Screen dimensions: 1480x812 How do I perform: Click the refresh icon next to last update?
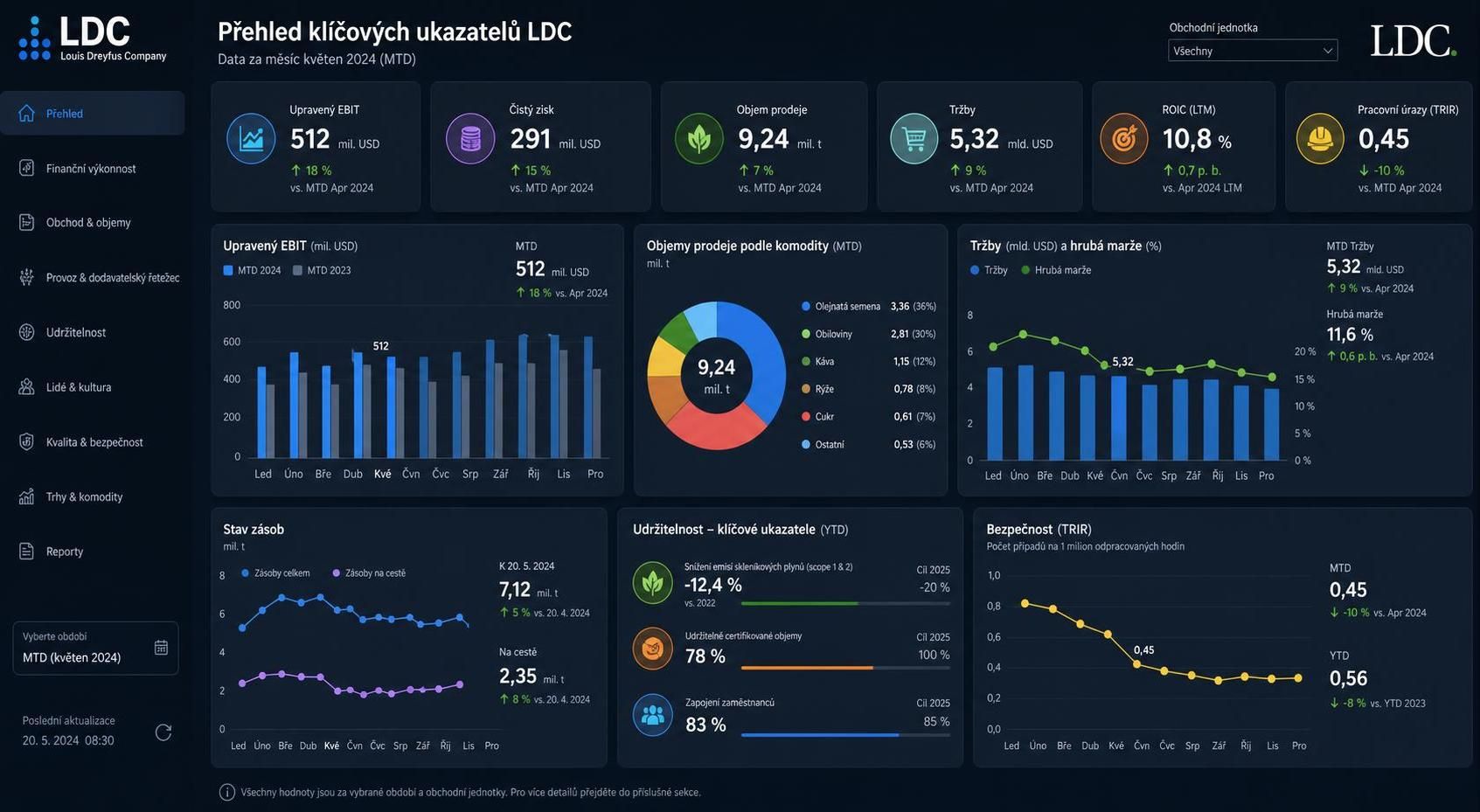[163, 732]
